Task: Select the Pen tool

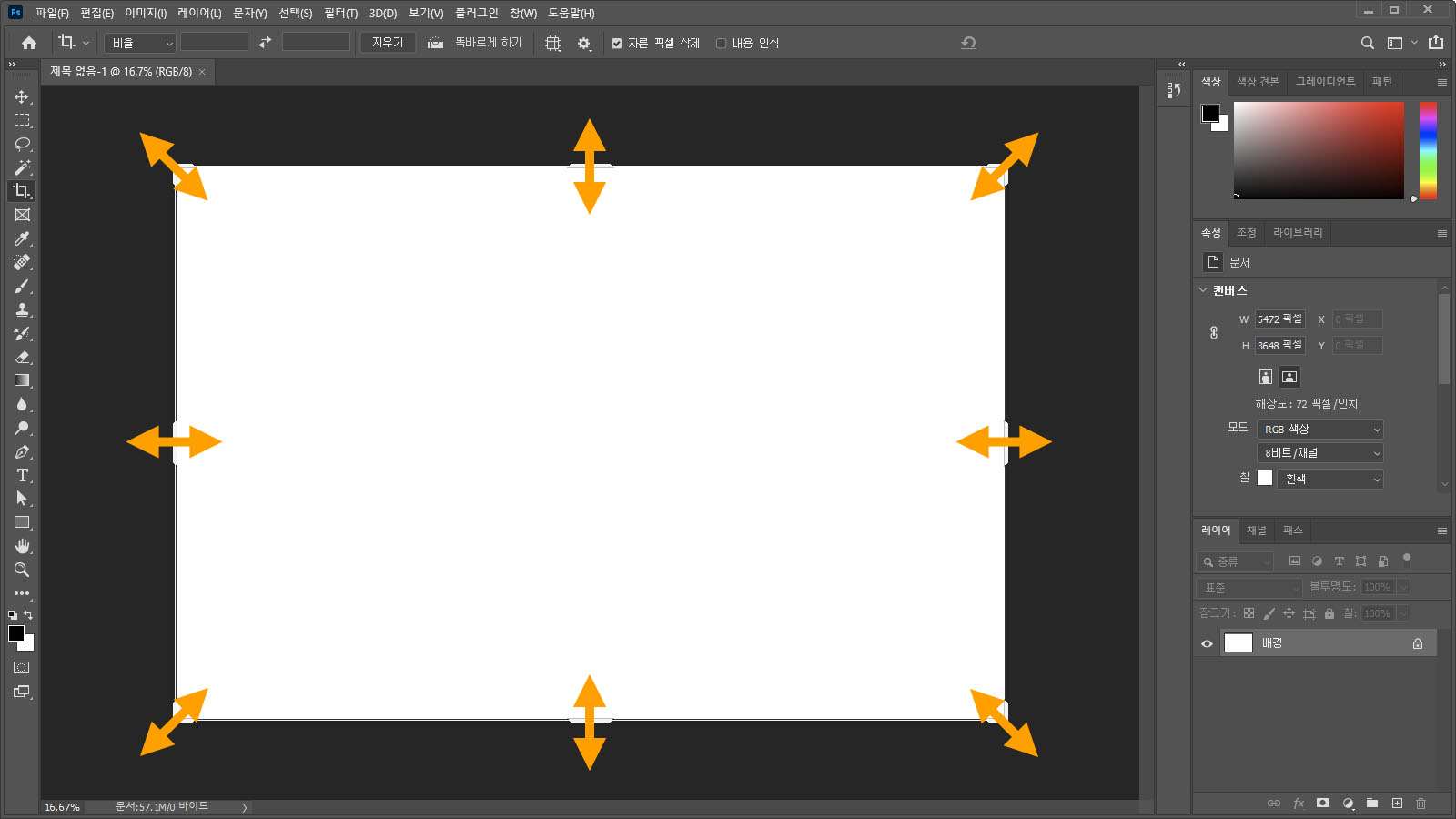Action: 22,451
